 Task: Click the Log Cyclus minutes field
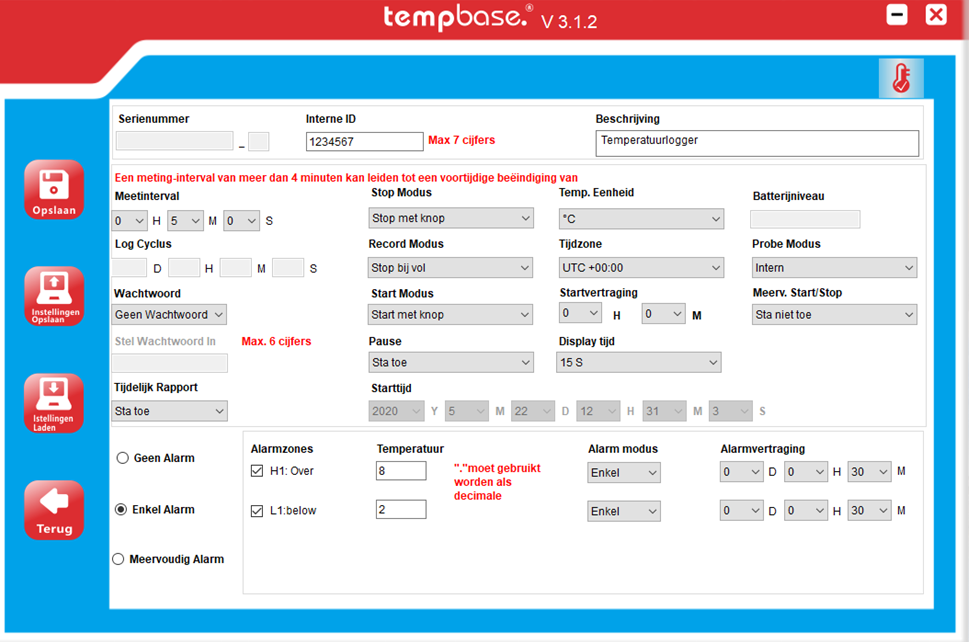tap(236, 268)
